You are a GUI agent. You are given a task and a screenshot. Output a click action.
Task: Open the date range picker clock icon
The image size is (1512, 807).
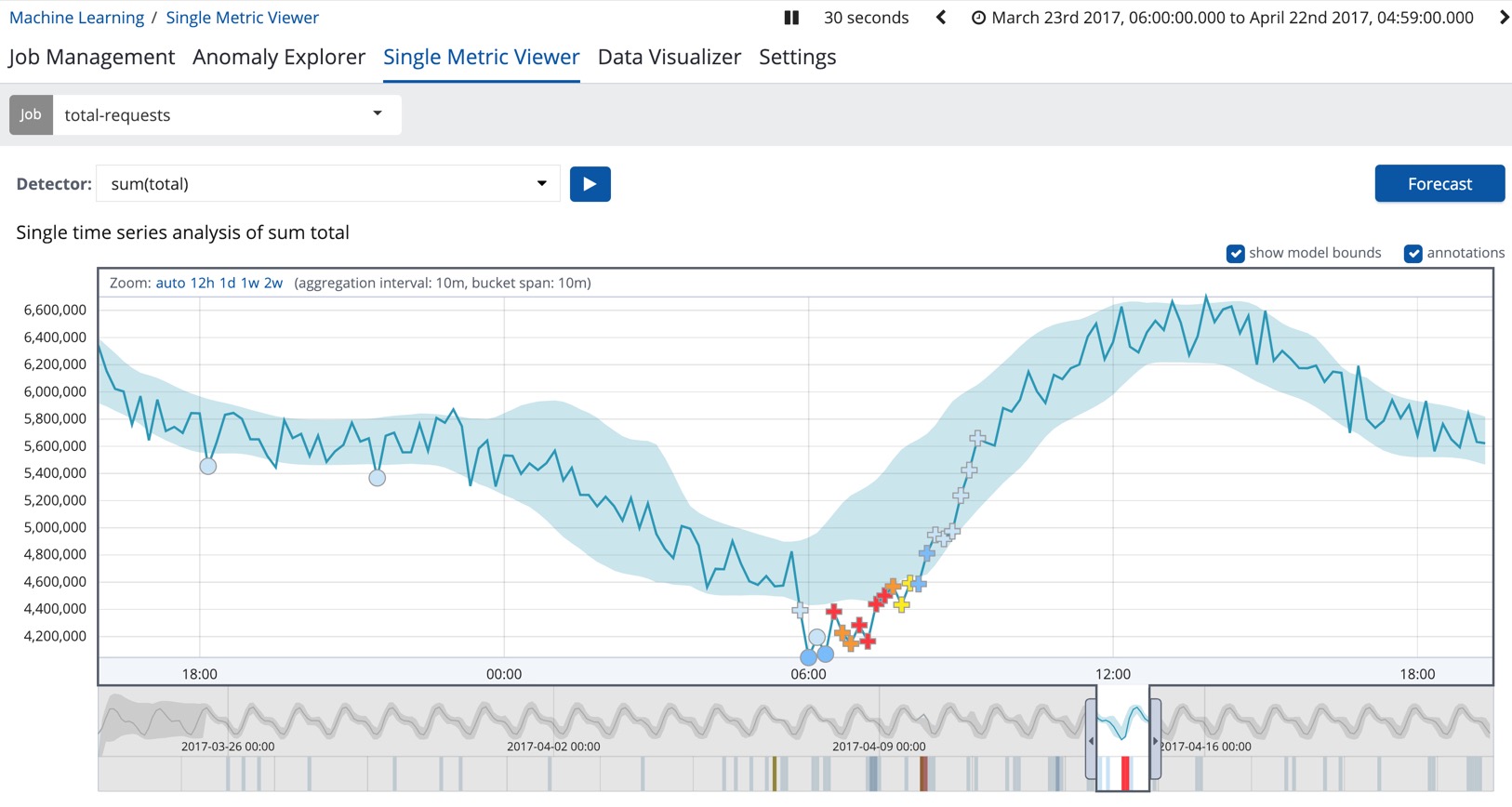coord(978,18)
